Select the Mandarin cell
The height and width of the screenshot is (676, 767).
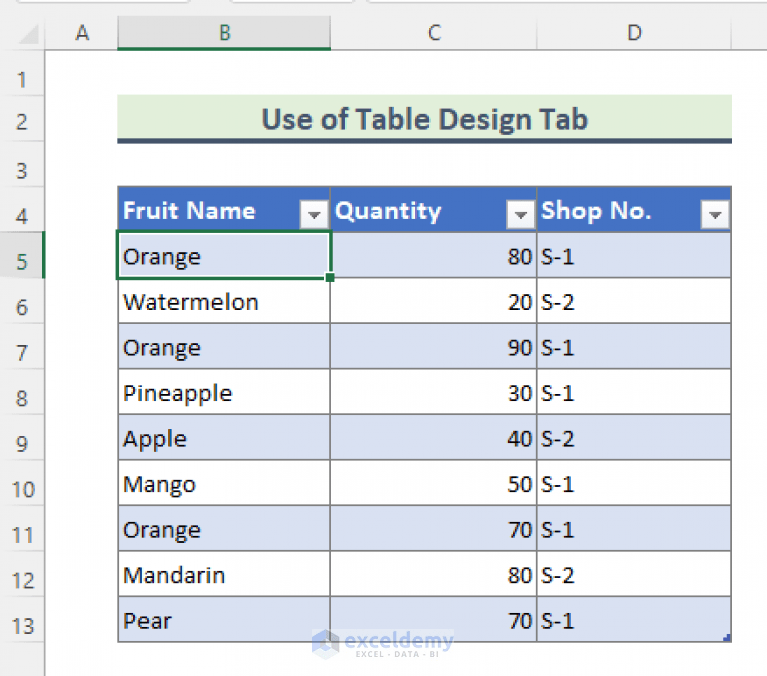click(224, 574)
